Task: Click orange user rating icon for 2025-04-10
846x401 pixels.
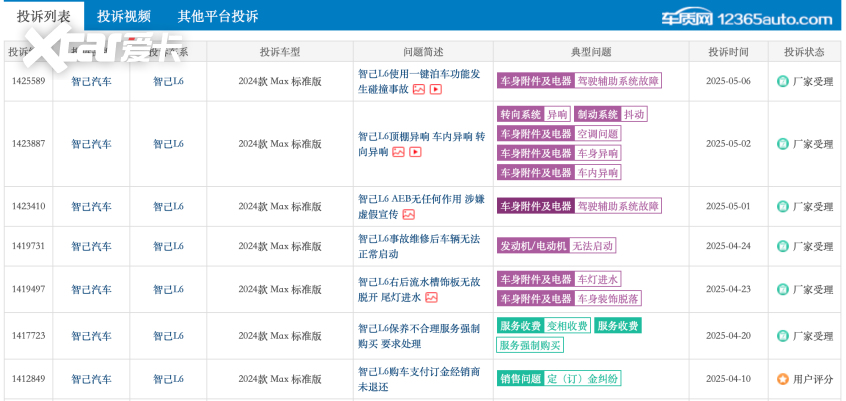Action: click(x=782, y=379)
